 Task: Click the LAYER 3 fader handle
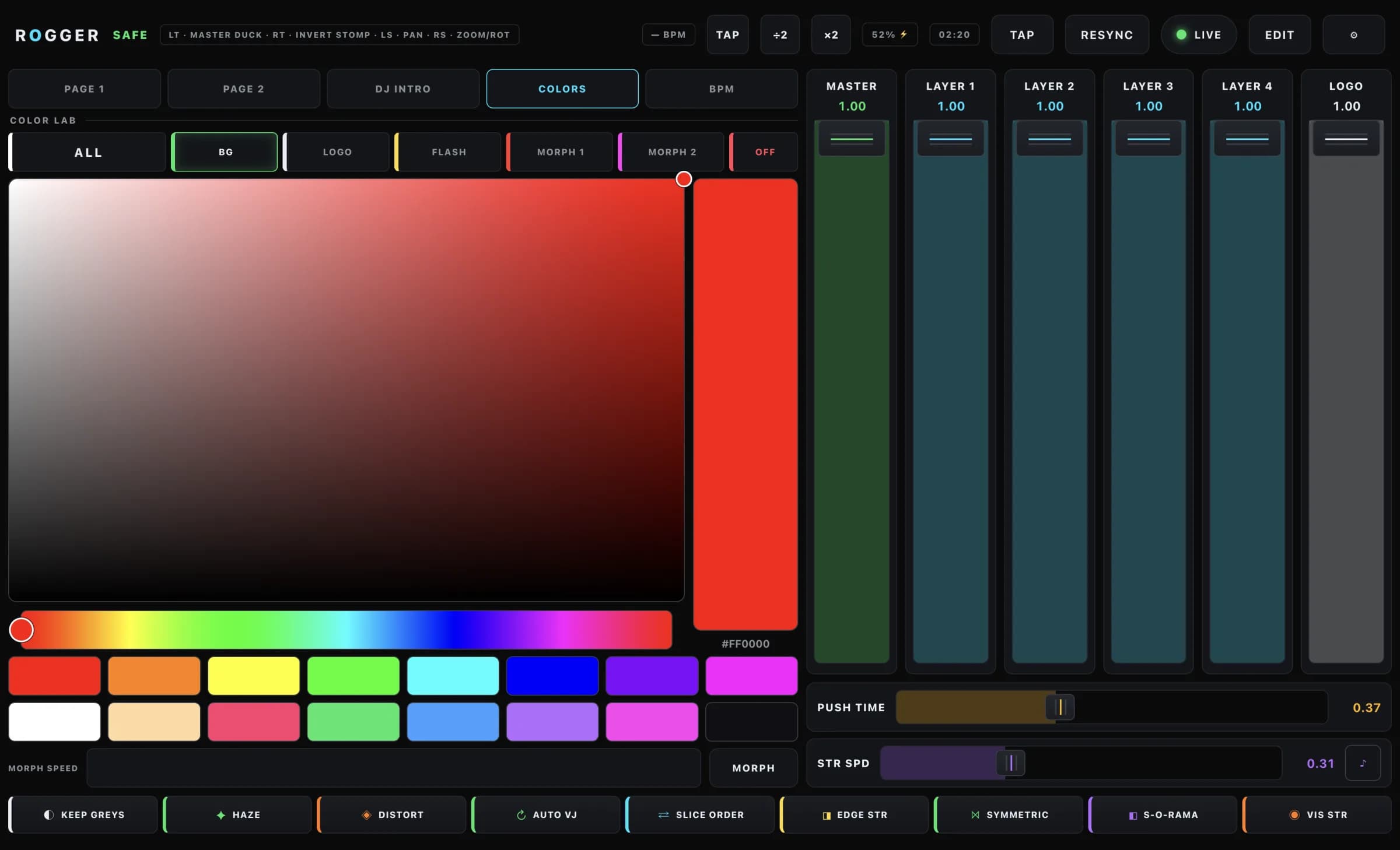tap(1148, 139)
